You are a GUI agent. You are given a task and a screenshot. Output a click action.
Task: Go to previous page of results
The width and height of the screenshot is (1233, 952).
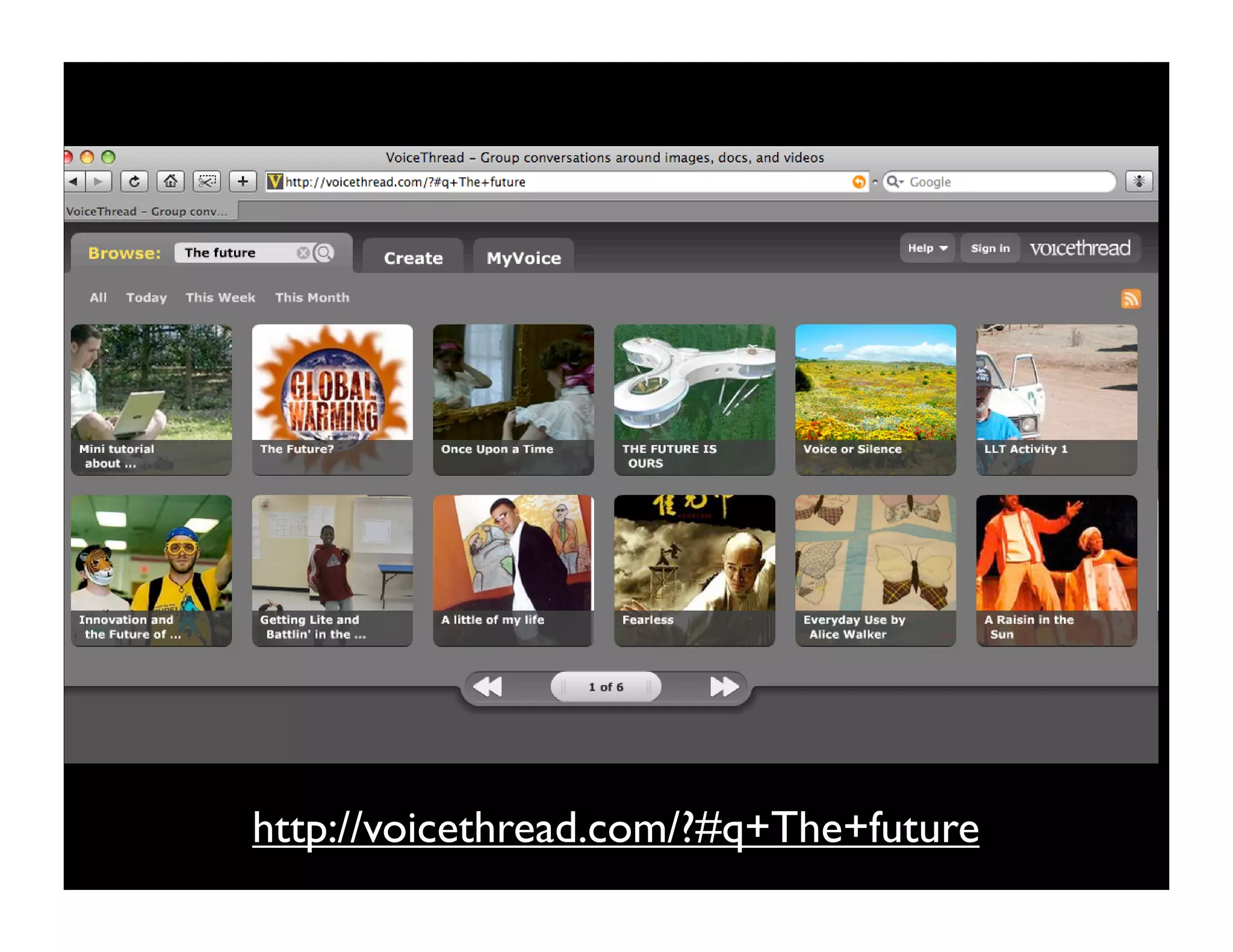(488, 687)
